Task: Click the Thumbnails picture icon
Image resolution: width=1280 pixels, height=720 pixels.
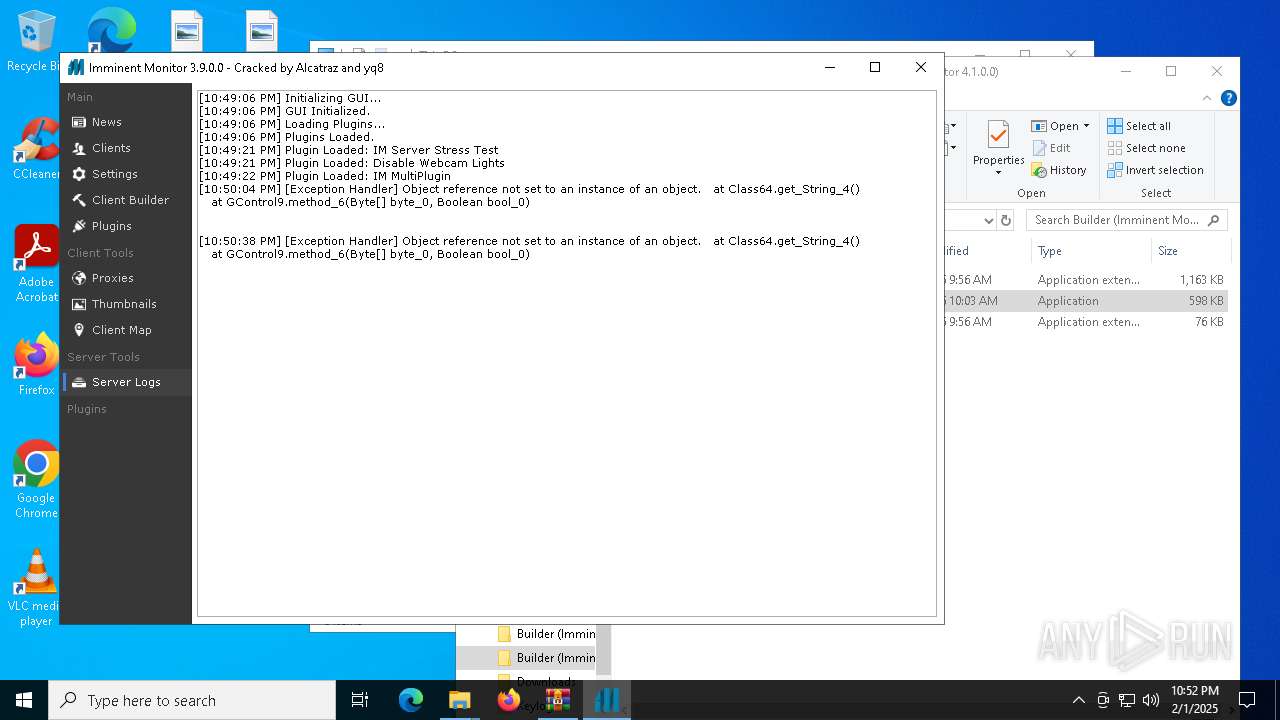Action: 79,304
